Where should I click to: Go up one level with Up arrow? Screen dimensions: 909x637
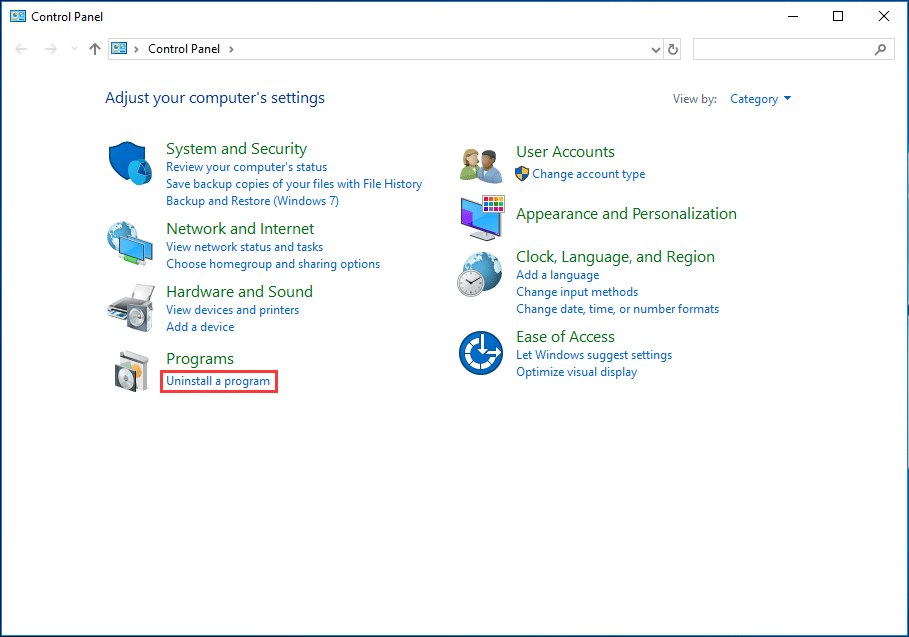pos(95,49)
